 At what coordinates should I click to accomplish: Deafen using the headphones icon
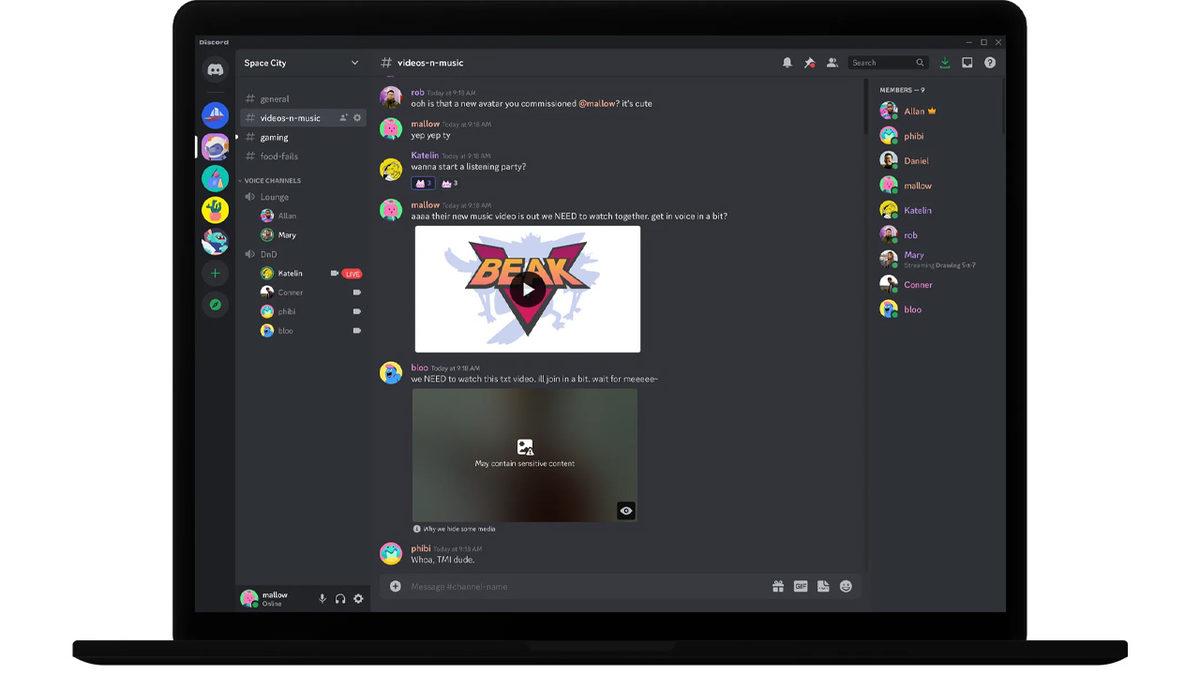coord(340,598)
